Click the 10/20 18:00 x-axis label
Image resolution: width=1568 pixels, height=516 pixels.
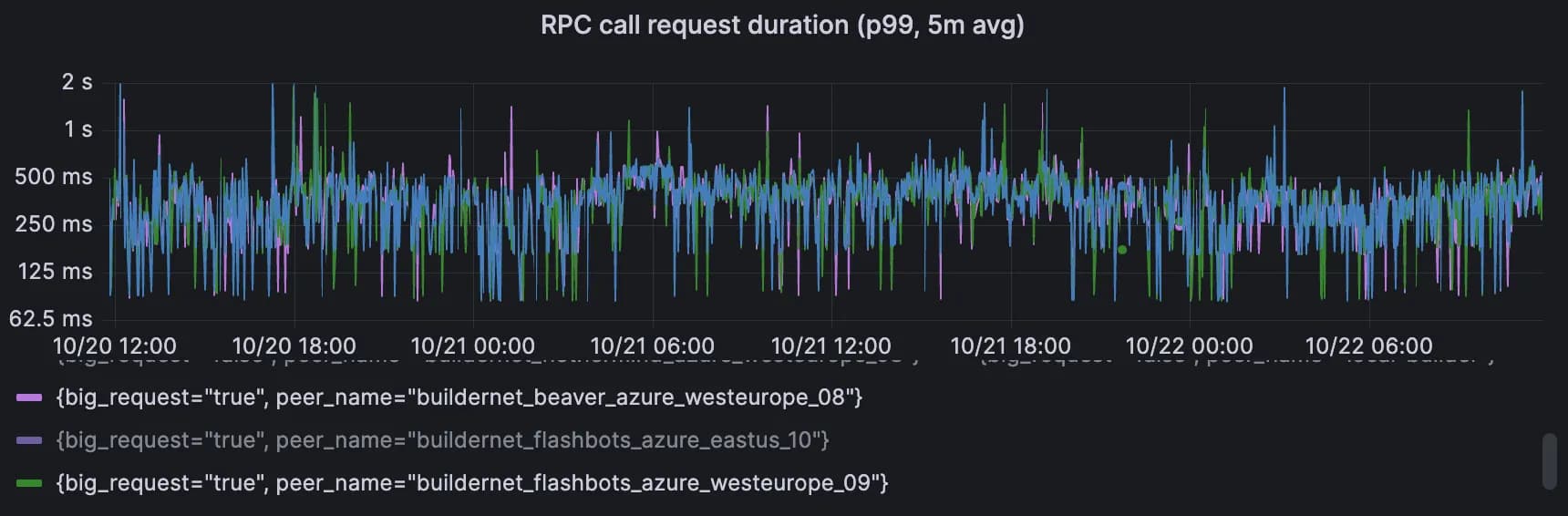pos(294,346)
